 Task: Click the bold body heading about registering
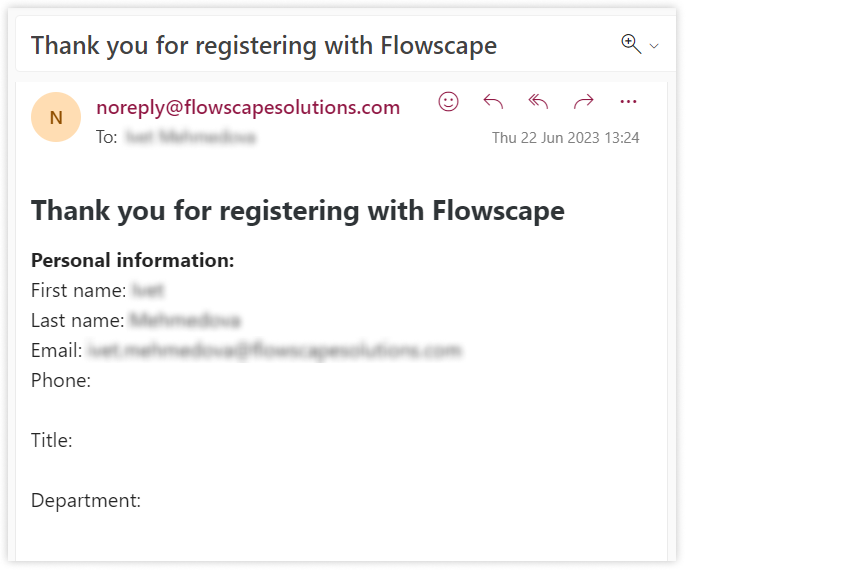pos(298,211)
